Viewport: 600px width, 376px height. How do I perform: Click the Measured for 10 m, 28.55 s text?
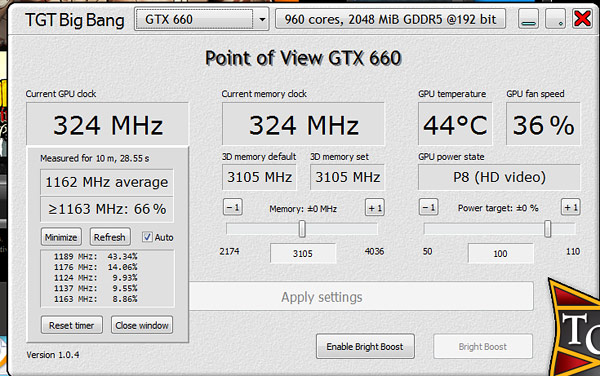[95, 158]
